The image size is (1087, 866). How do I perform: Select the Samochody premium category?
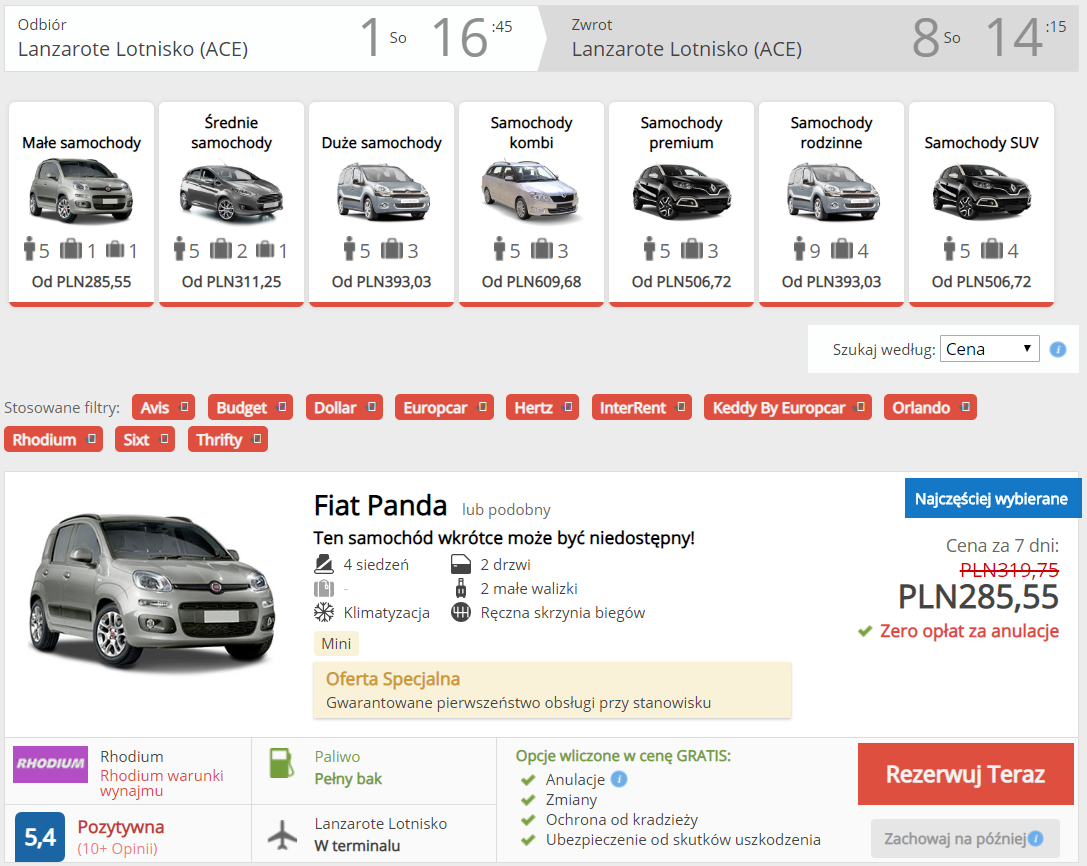tap(681, 204)
